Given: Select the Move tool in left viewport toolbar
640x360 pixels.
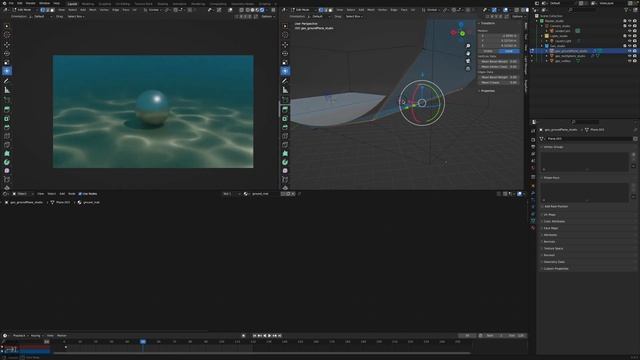Looking at the screenshot, I should click(x=7, y=44).
